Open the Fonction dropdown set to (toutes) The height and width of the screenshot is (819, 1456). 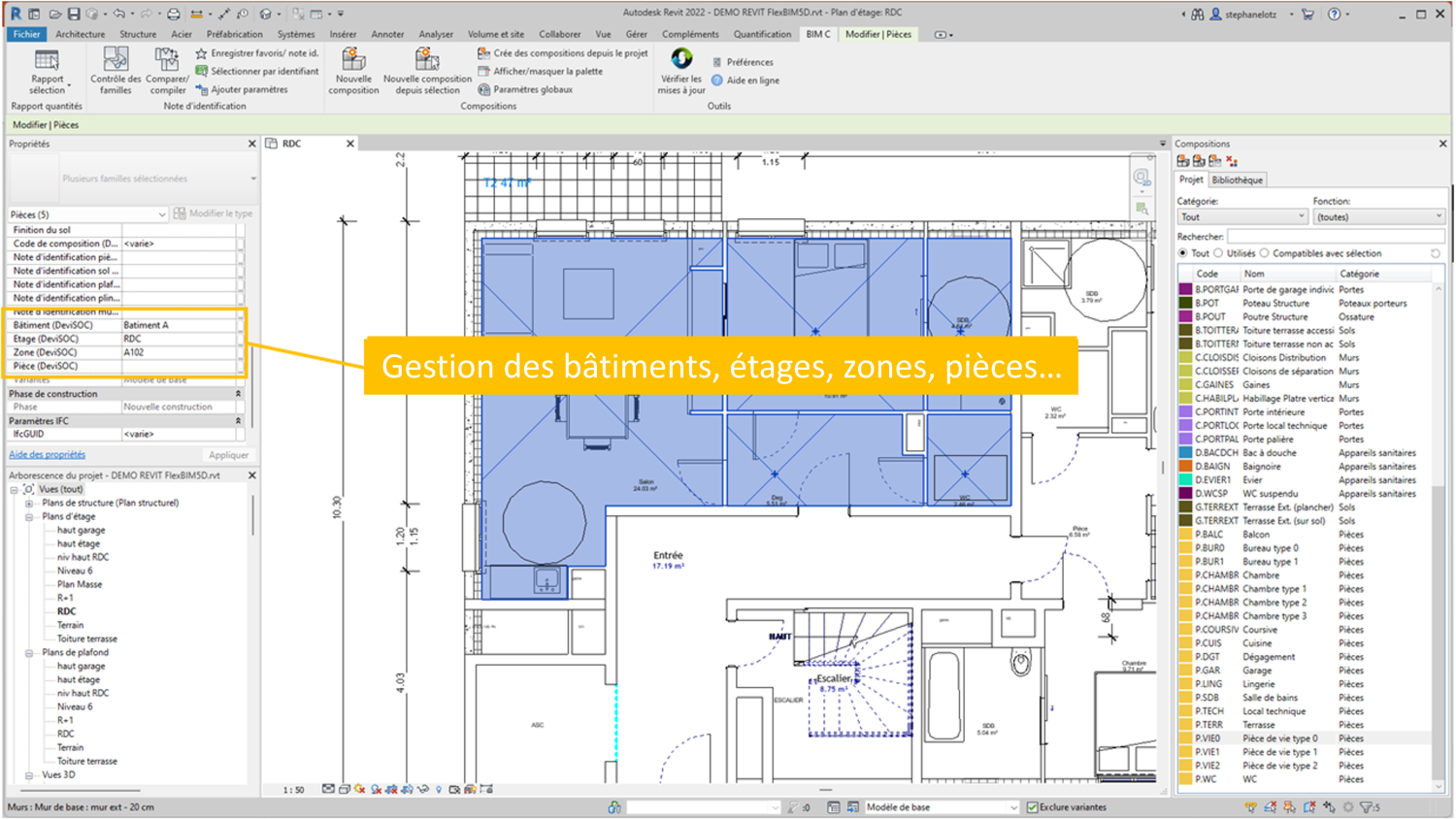1379,217
